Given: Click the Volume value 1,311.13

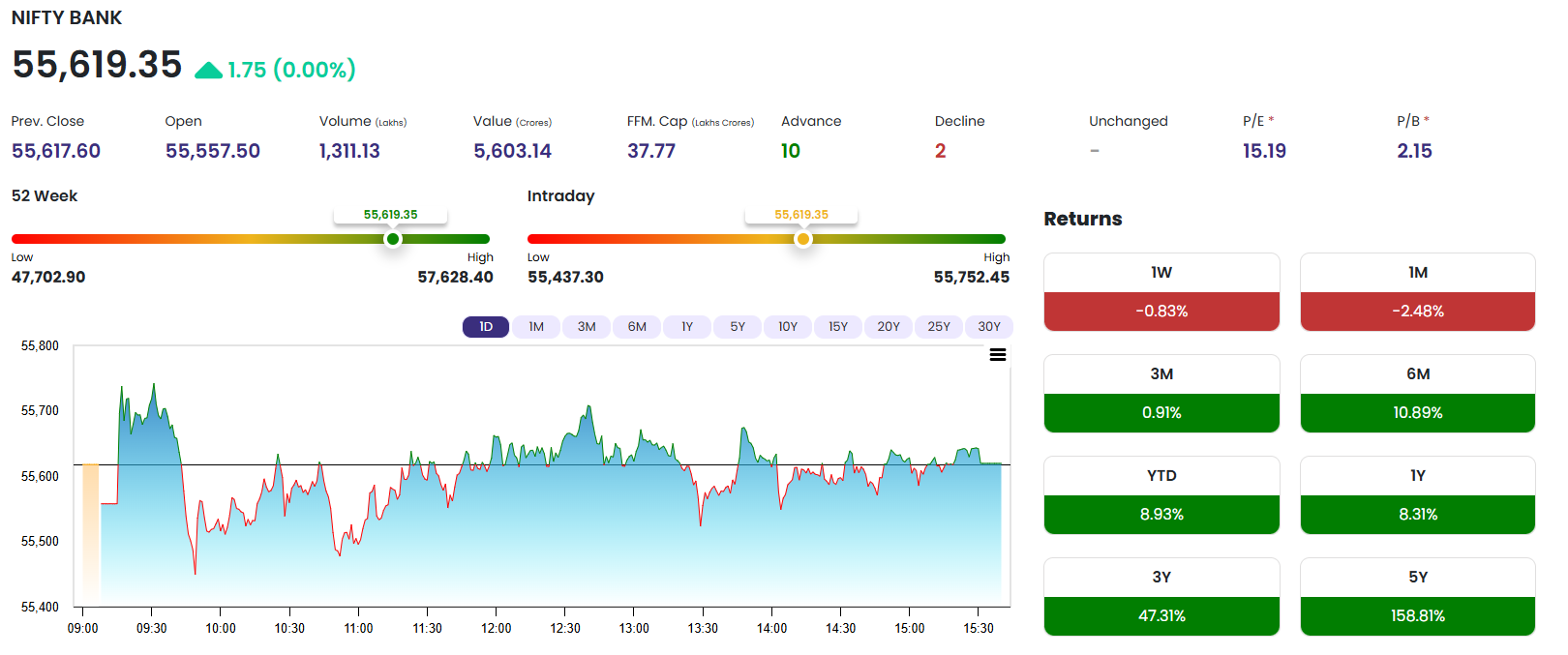Looking at the screenshot, I should coord(349,151).
